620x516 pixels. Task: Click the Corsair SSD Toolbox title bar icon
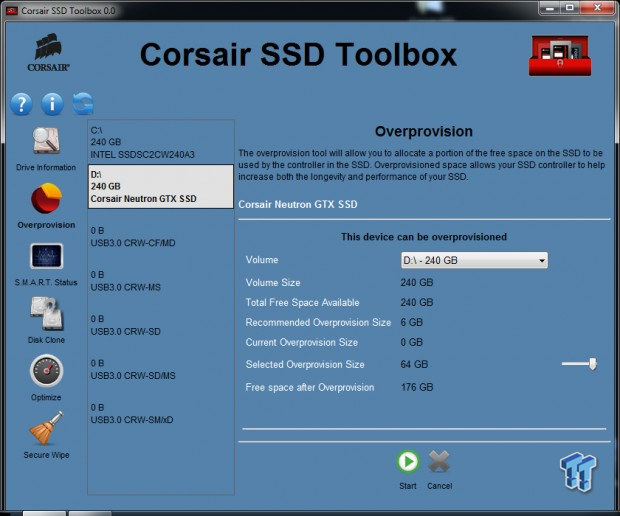tap(12, 11)
